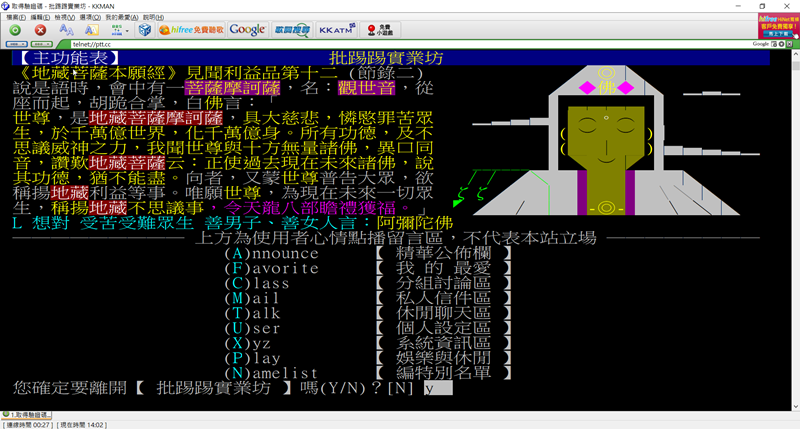Click the 我 的 最愛 label

pyautogui.click(x=443, y=268)
